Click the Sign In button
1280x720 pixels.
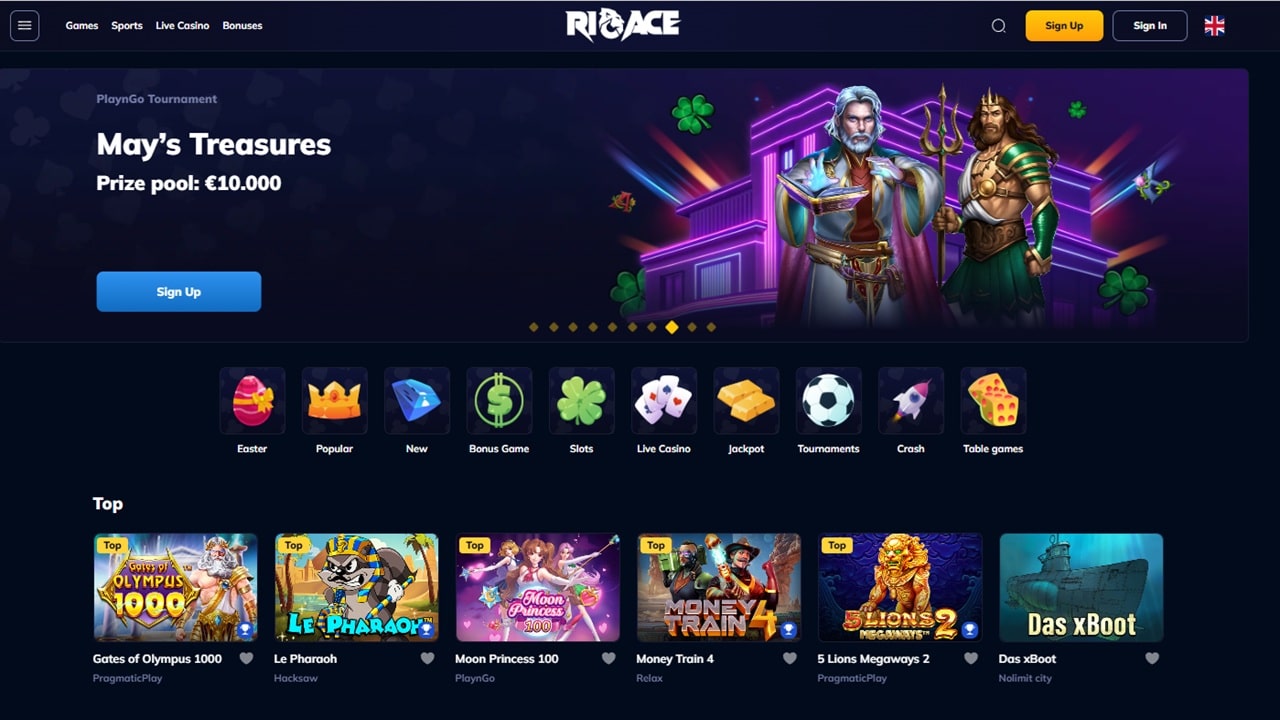[x=1150, y=26]
